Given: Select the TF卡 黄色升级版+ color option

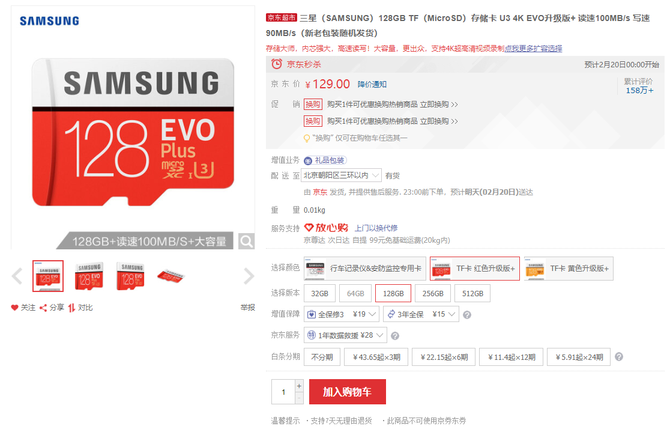Looking at the screenshot, I should pyautogui.click(x=569, y=268).
